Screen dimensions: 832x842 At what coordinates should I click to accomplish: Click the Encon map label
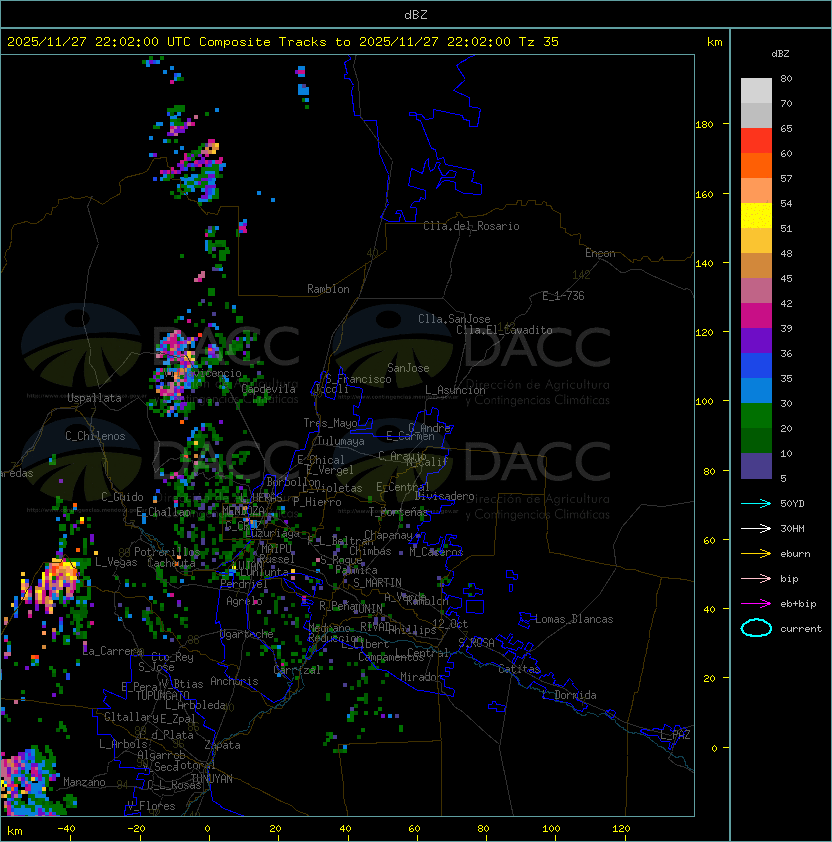click(600, 253)
